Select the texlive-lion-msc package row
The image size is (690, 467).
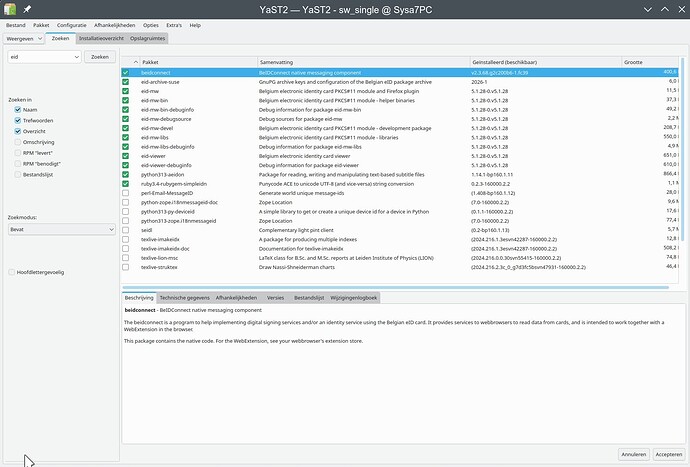(400, 257)
